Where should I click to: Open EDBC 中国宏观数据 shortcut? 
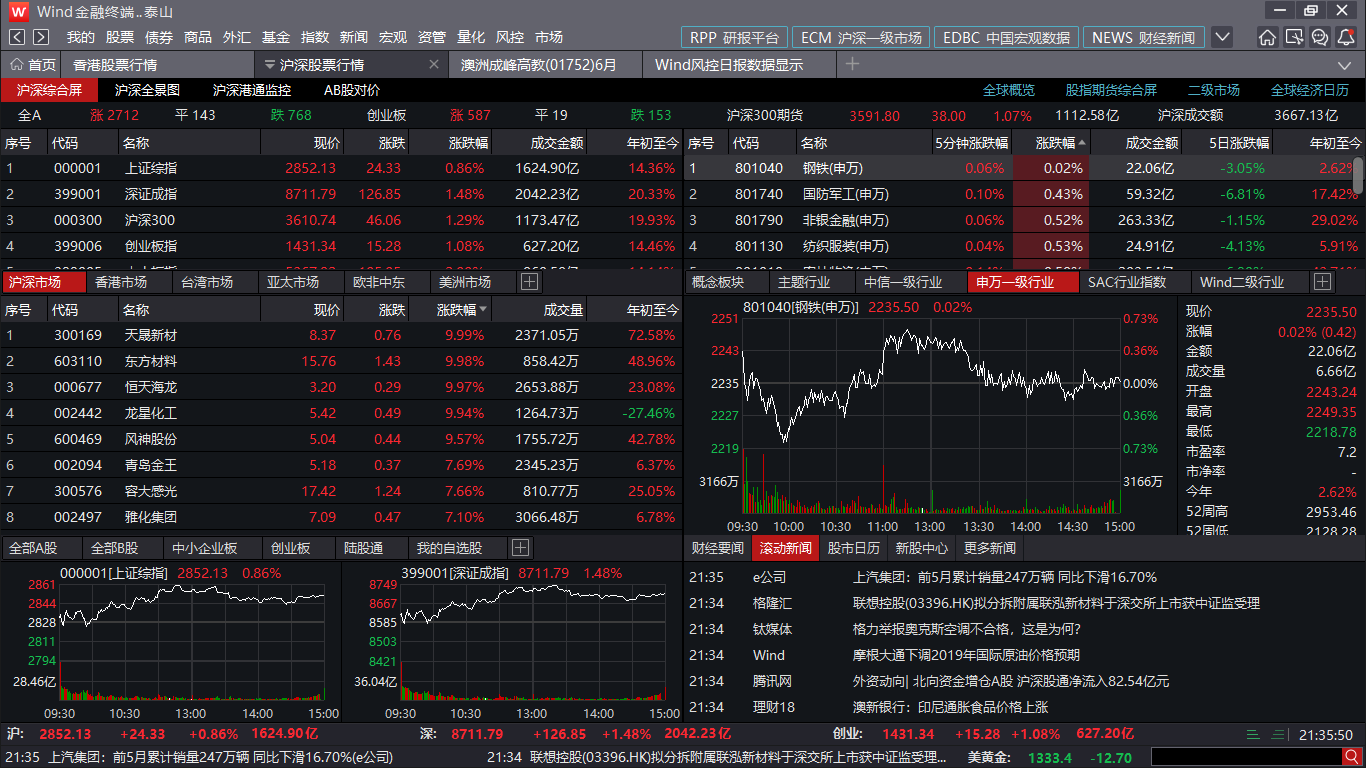click(x=1006, y=37)
